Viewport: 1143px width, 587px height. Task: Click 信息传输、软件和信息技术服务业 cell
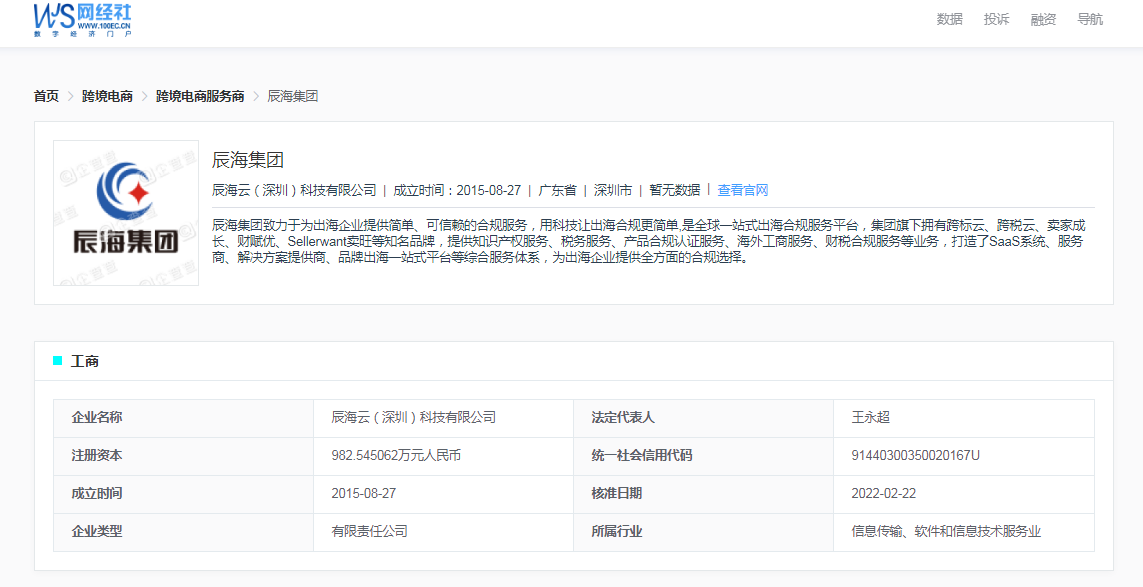[964, 532]
